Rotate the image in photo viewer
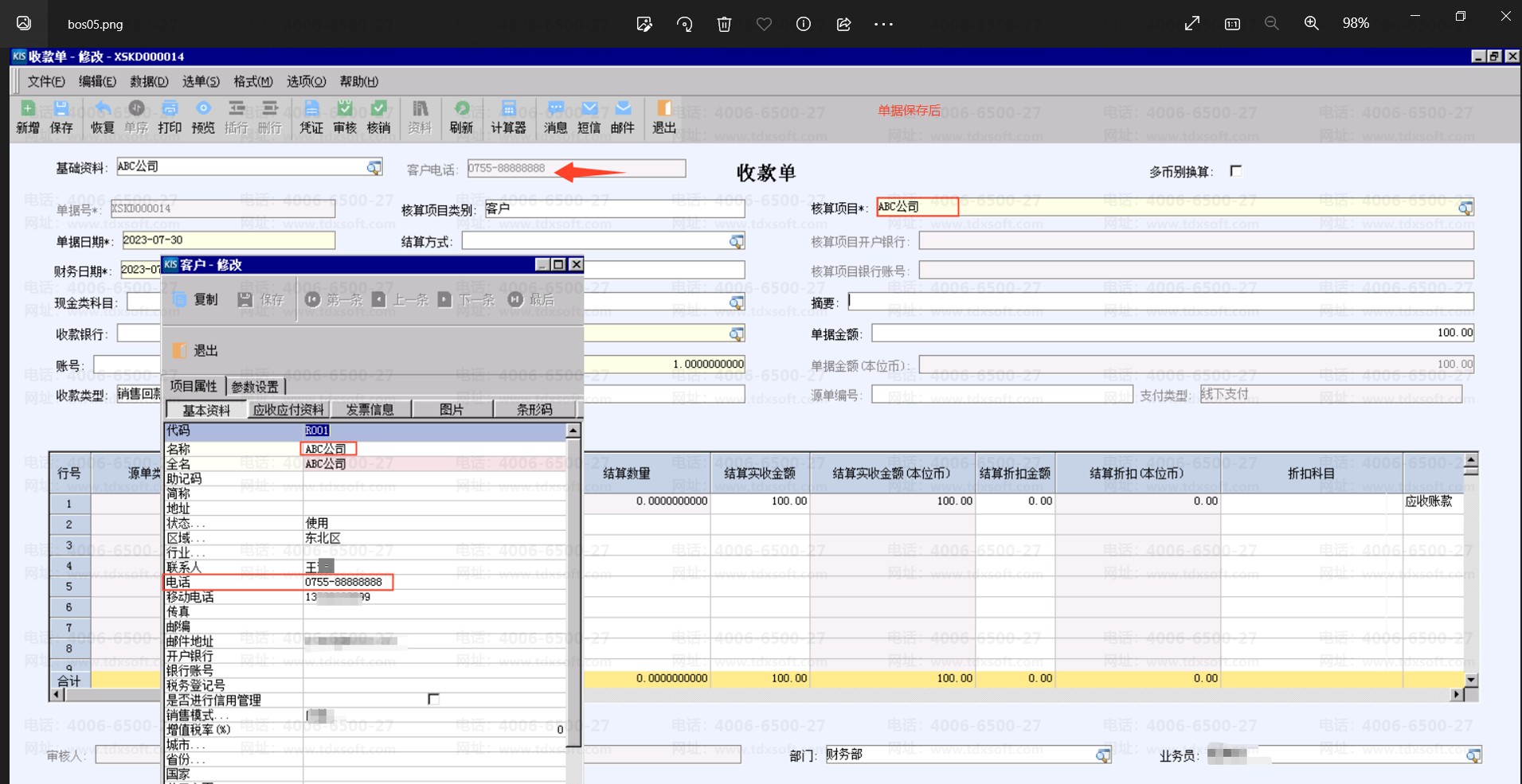The height and width of the screenshot is (784, 1522). 684,24
